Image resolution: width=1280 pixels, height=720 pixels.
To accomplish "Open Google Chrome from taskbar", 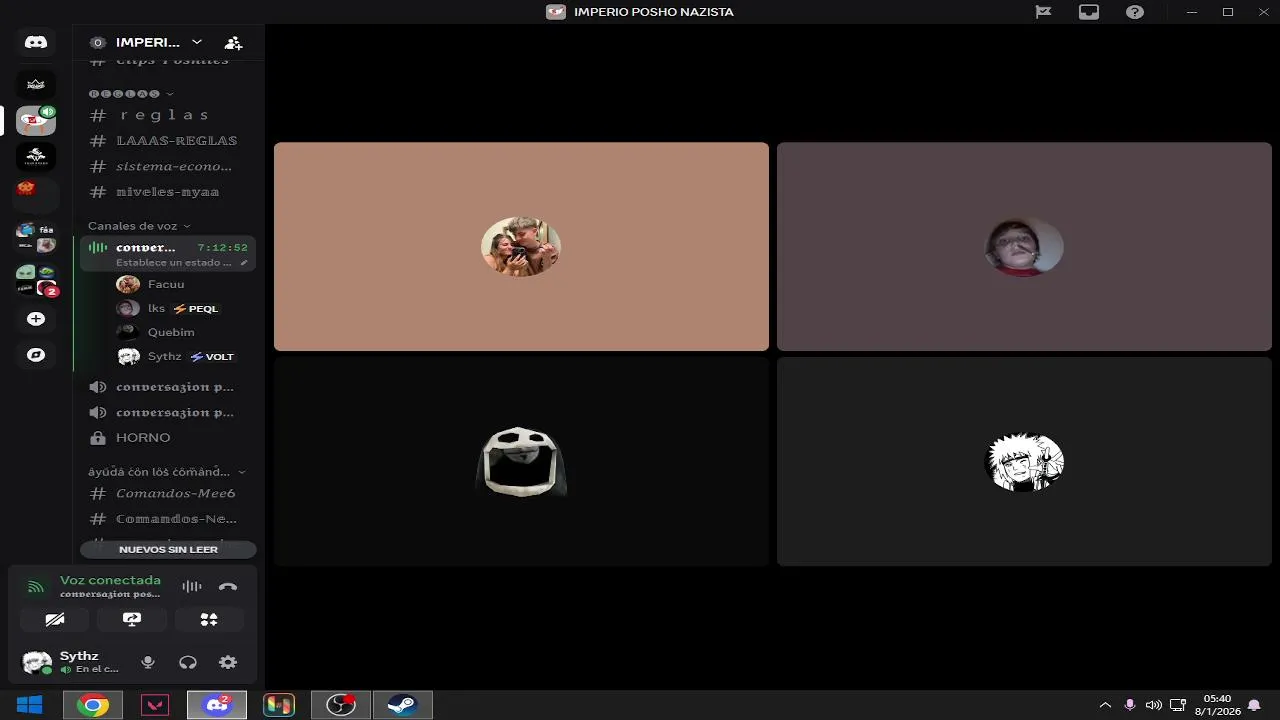I will [x=92, y=705].
